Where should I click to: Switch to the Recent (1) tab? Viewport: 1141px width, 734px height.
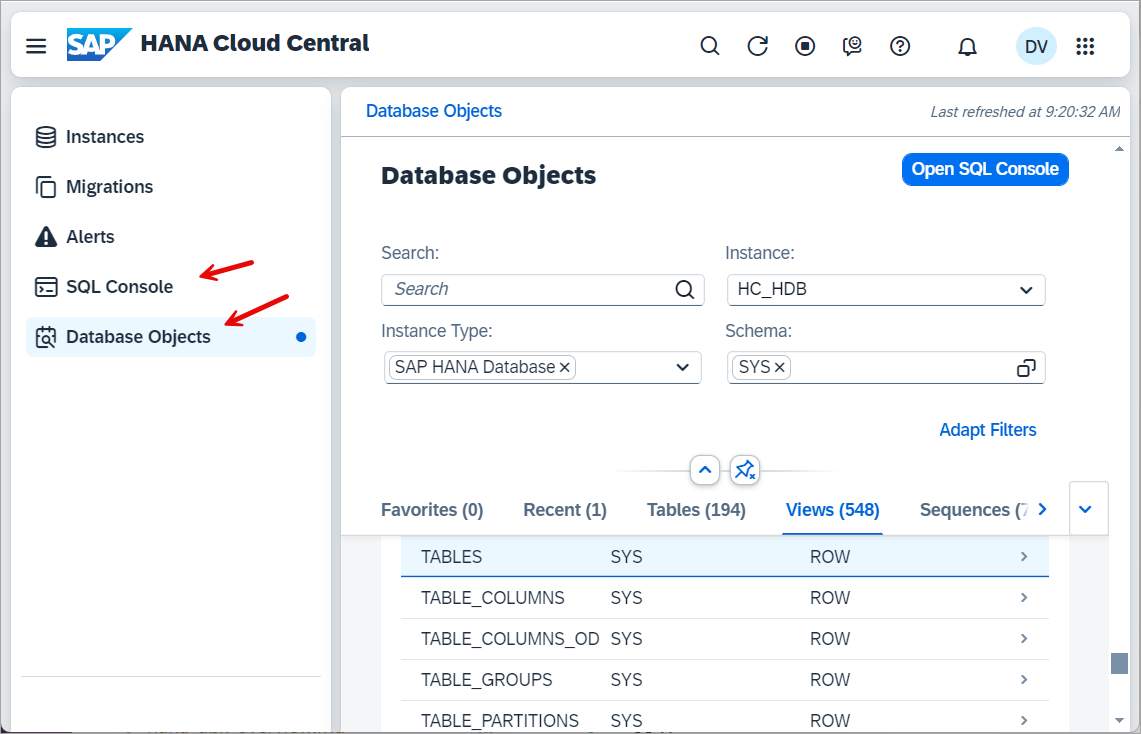pyautogui.click(x=565, y=510)
